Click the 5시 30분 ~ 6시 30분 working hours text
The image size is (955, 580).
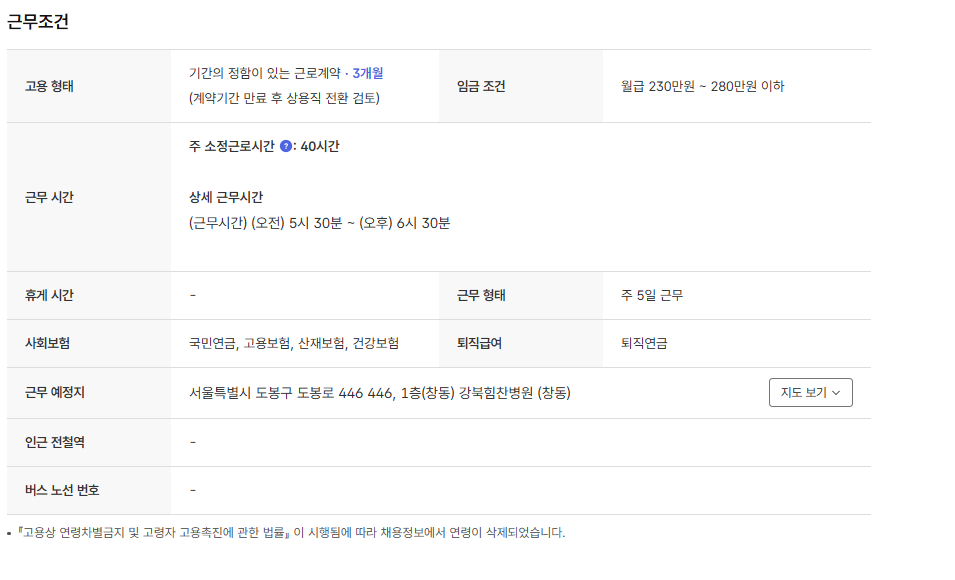coord(319,223)
